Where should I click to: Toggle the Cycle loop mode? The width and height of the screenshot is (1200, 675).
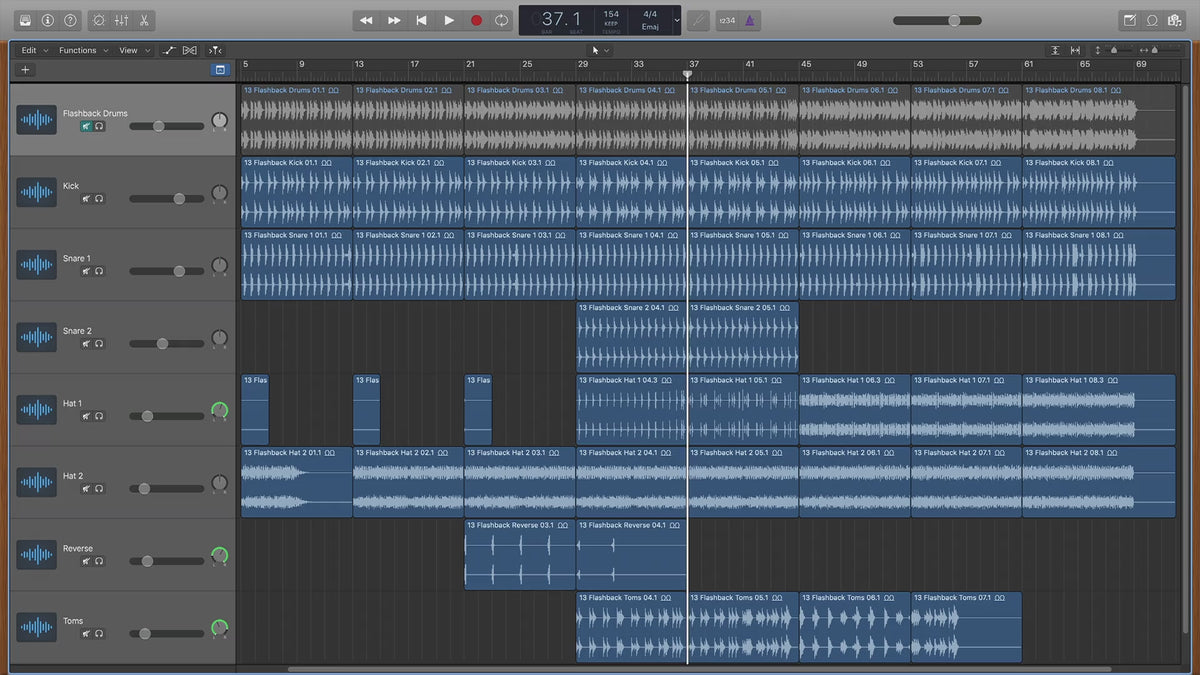(502, 20)
